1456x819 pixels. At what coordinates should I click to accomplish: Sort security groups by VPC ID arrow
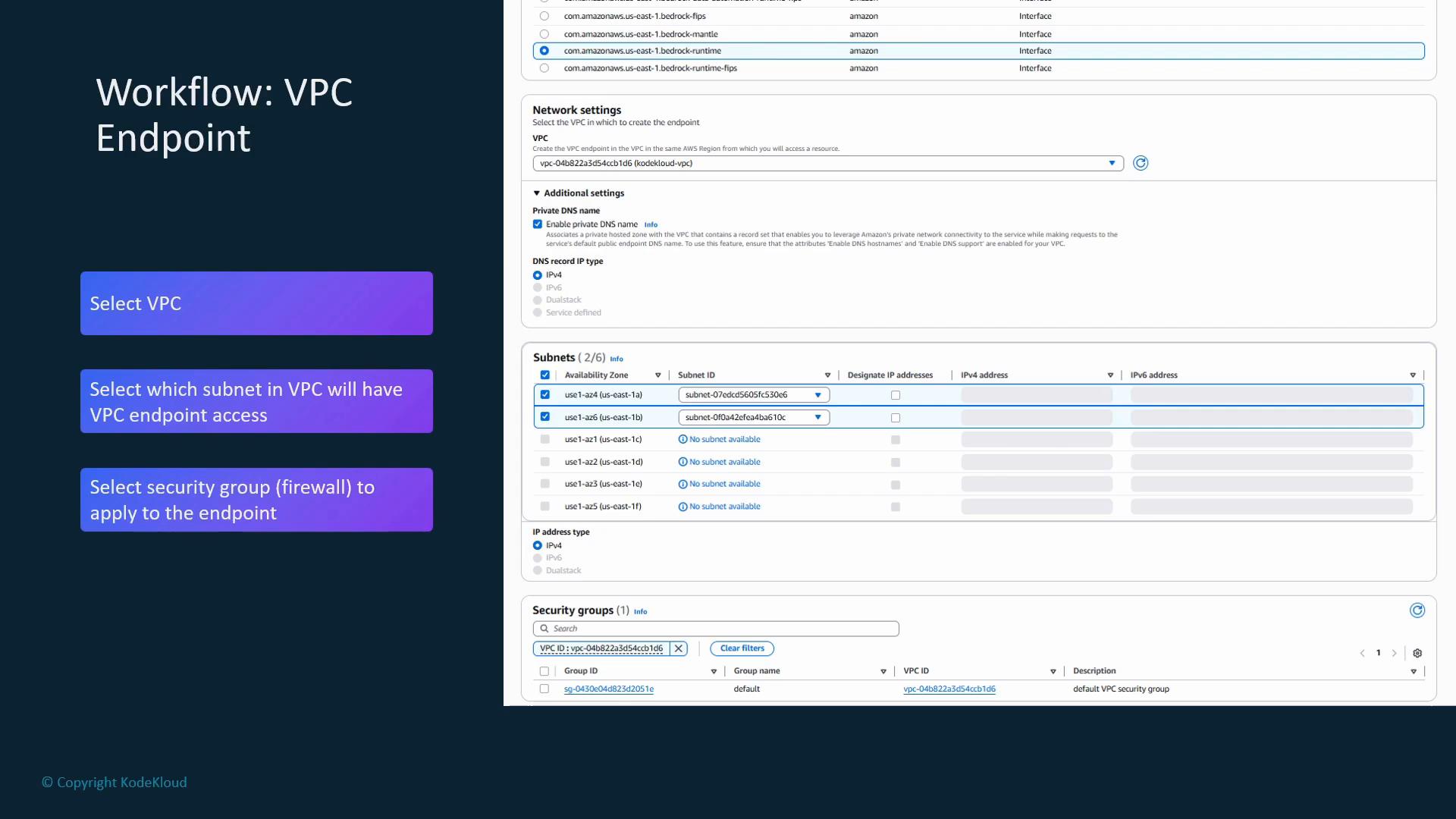pyautogui.click(x=1053, y=671)
